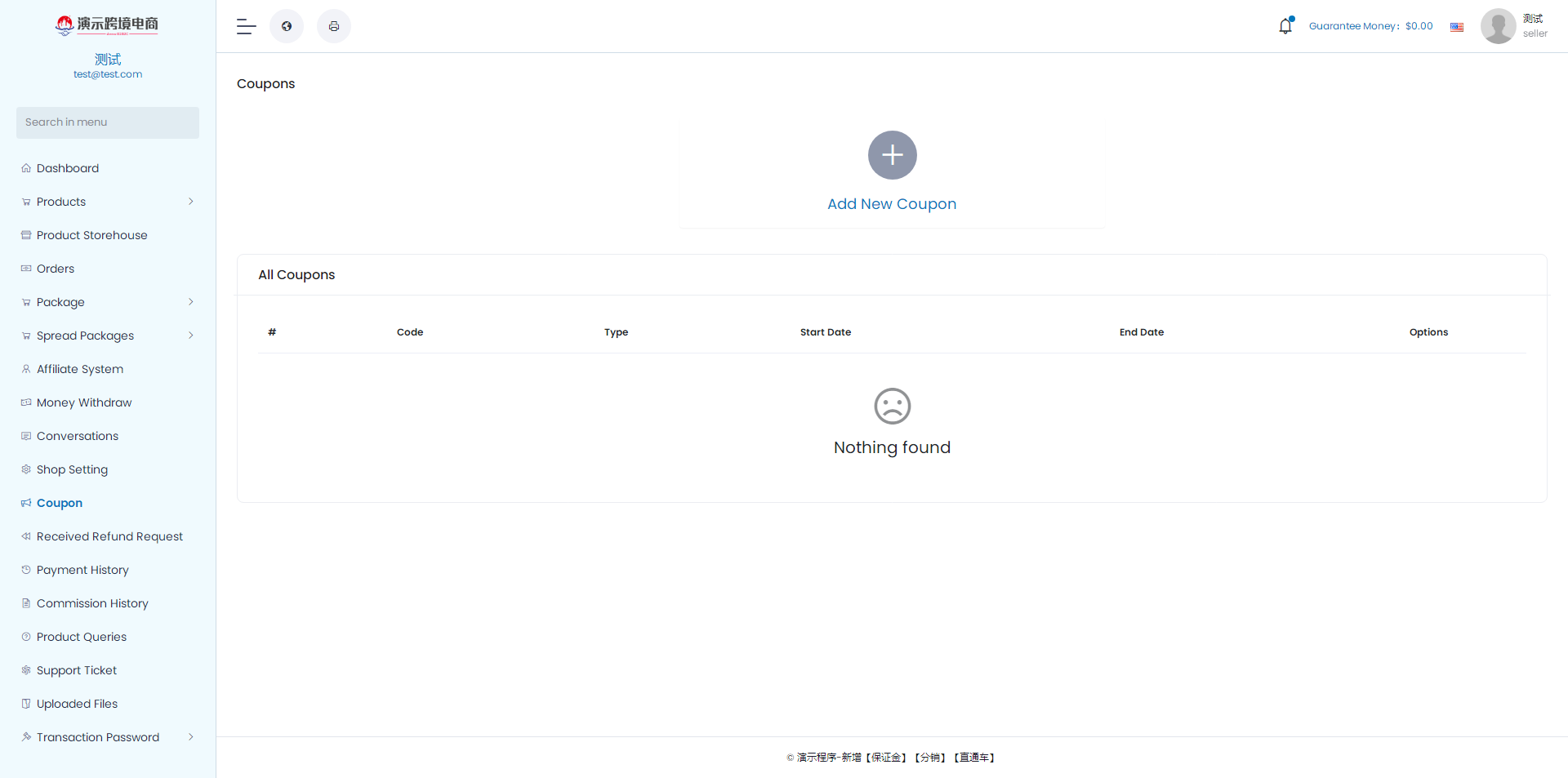Expand the Package submenu chevron
Screen dimensions: 1568x778
[191, 302]
